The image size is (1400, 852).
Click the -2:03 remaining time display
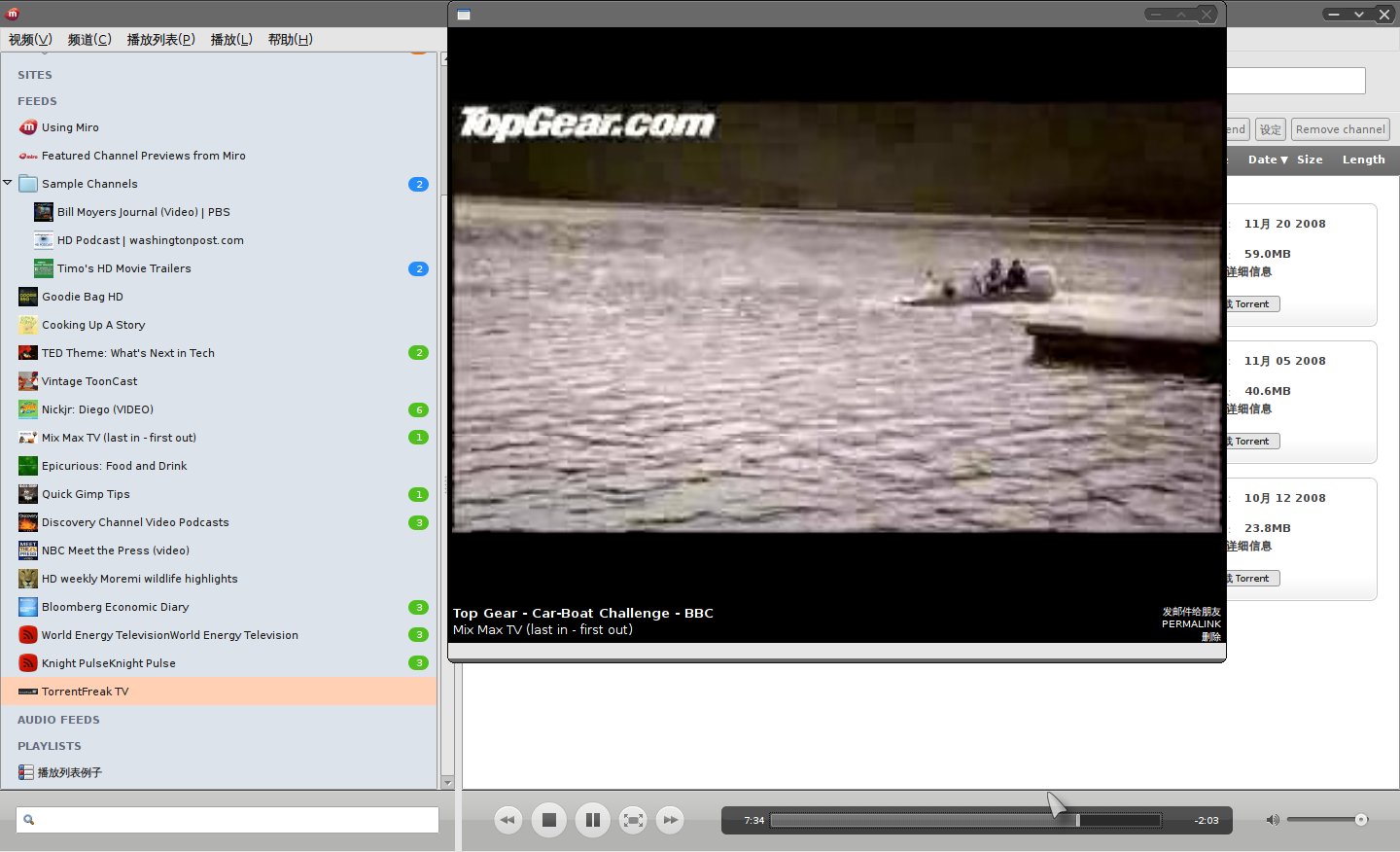(1207, 821)
